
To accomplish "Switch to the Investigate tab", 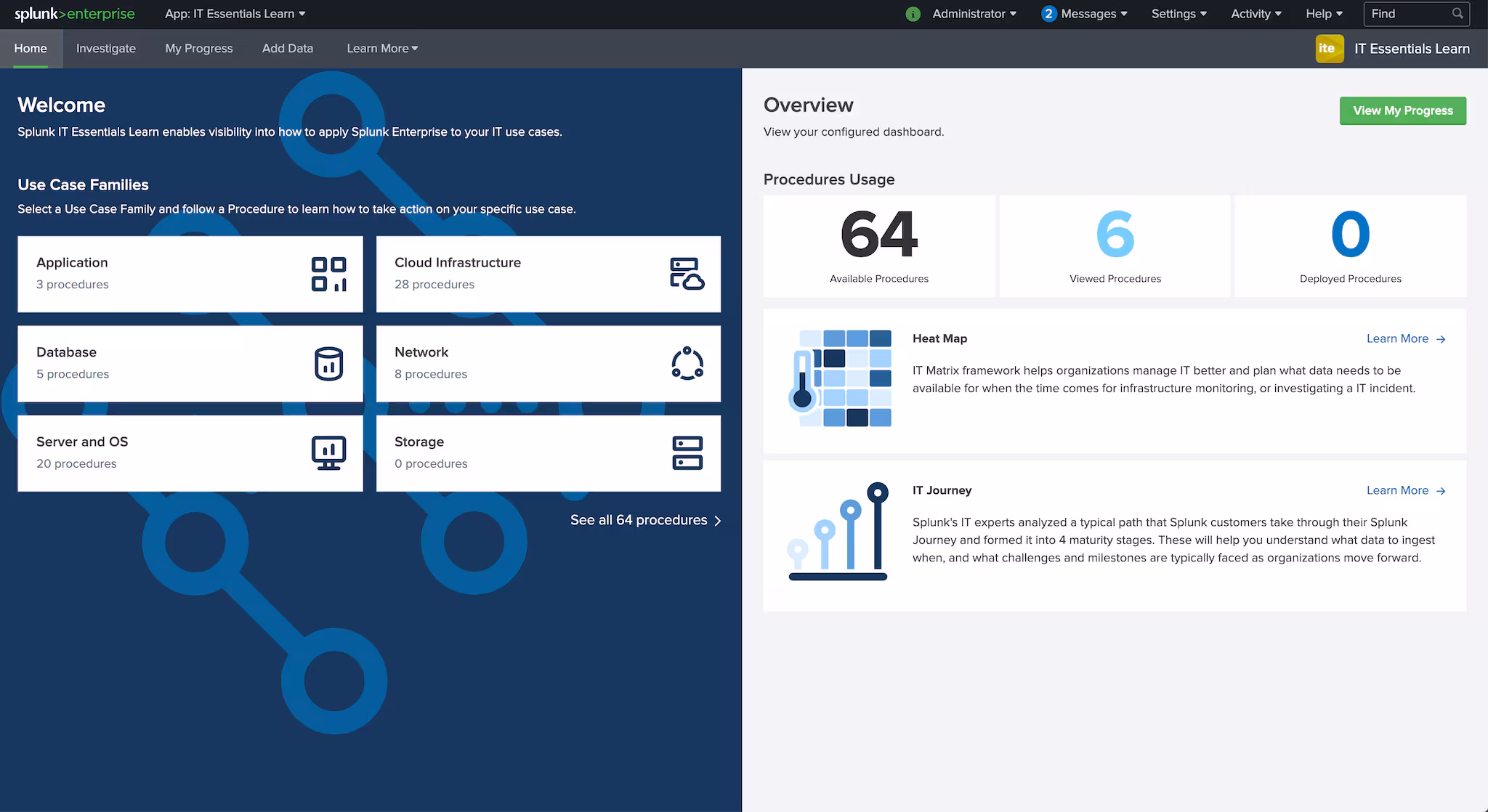I will click(x=106, y=48).
